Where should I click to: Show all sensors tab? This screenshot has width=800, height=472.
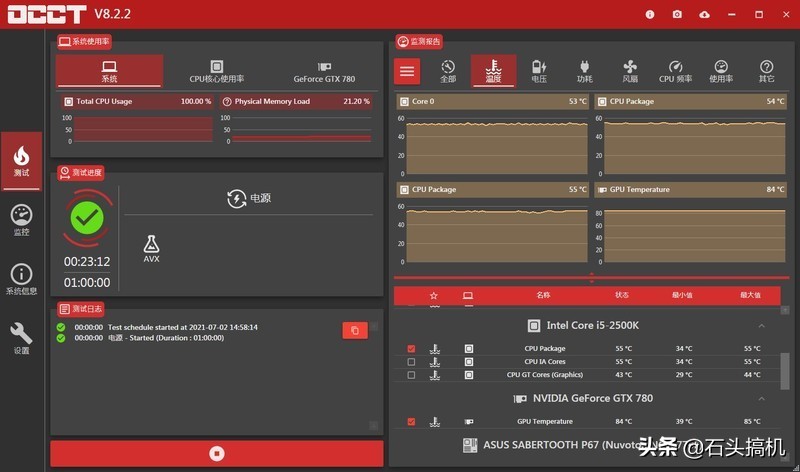[x=448, y=71]
